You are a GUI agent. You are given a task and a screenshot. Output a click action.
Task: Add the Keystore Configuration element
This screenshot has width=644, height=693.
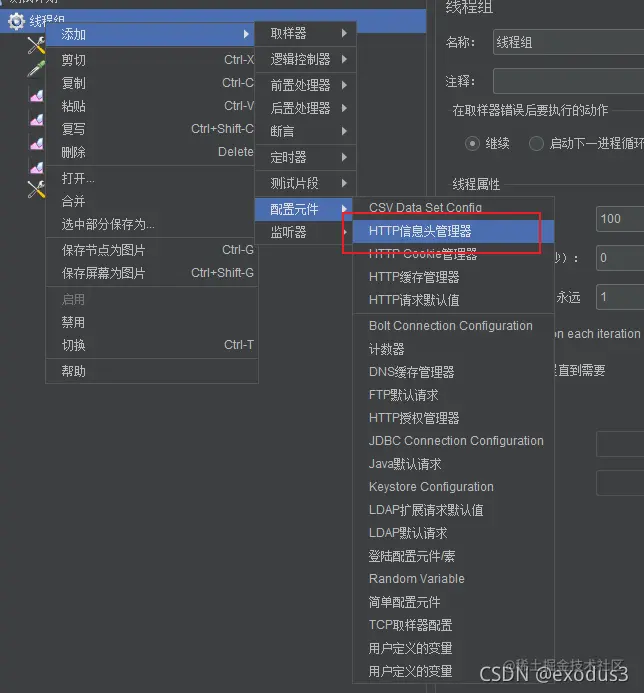453,487
